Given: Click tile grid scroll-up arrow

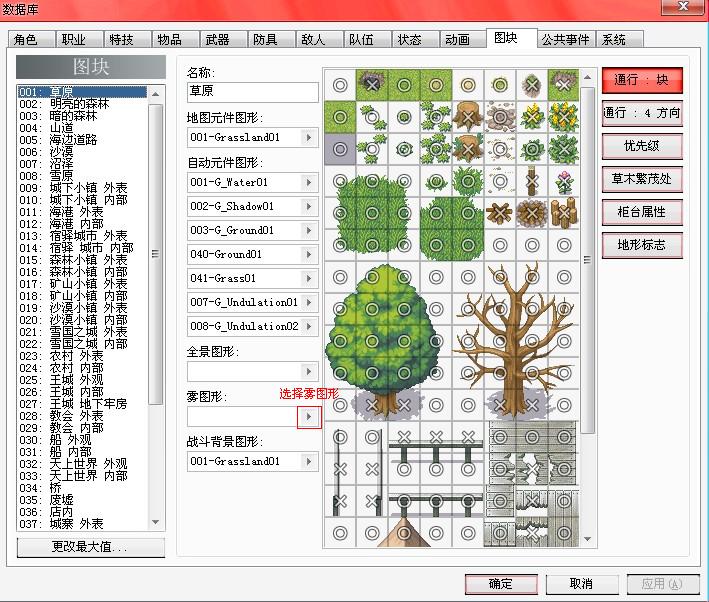Looking at the screenshot, I should click(x=587, y=77).
